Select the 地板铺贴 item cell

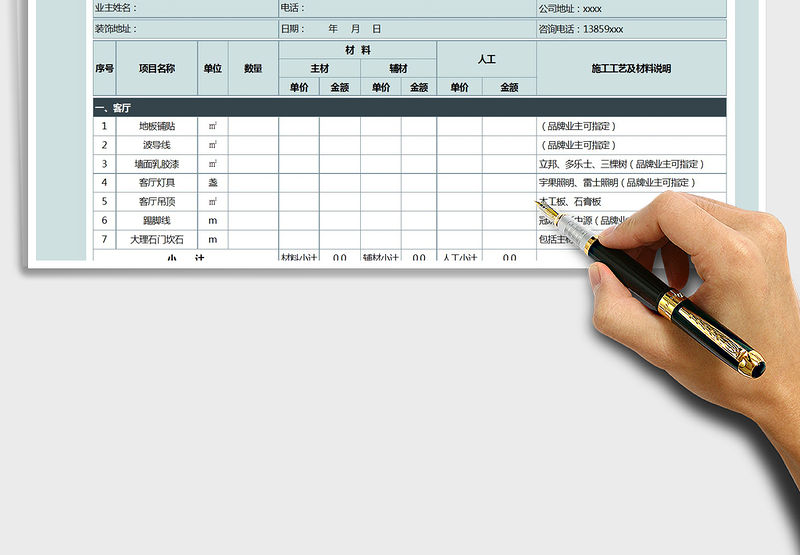(x=157, y=126)
